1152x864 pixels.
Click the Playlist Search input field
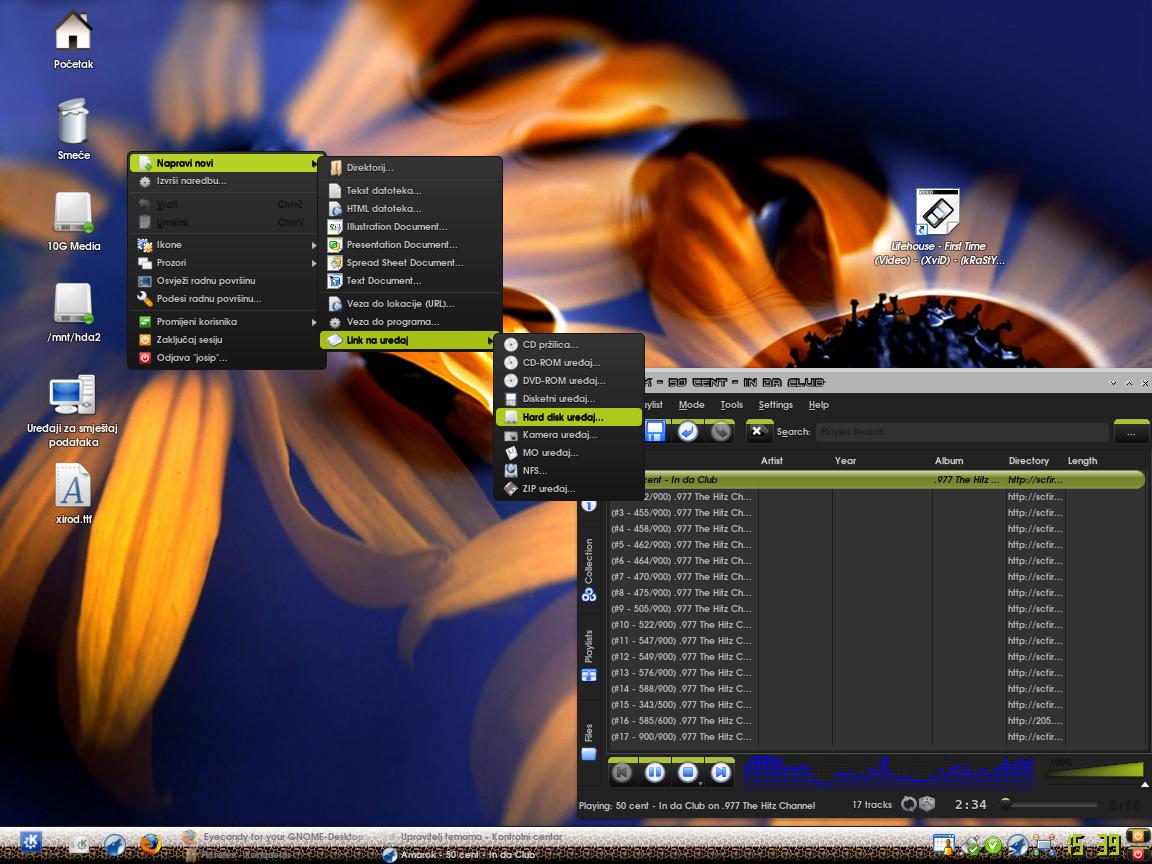pyautogui.click(x=962, y=432)
